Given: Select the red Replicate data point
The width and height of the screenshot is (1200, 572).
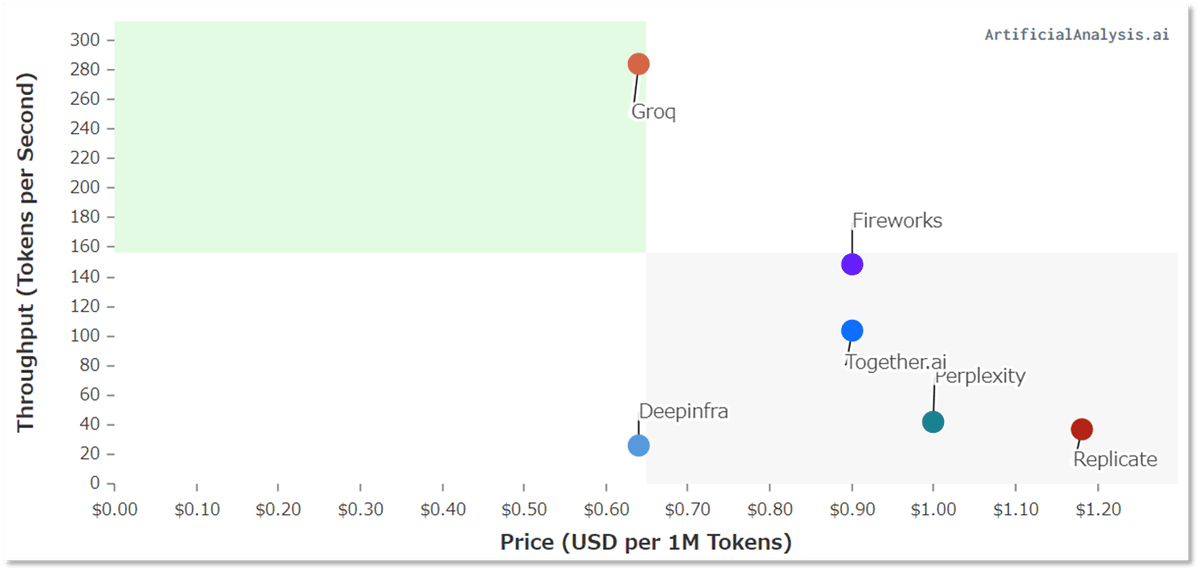Looking at the screenshot, I should (x=1081, y=429).
